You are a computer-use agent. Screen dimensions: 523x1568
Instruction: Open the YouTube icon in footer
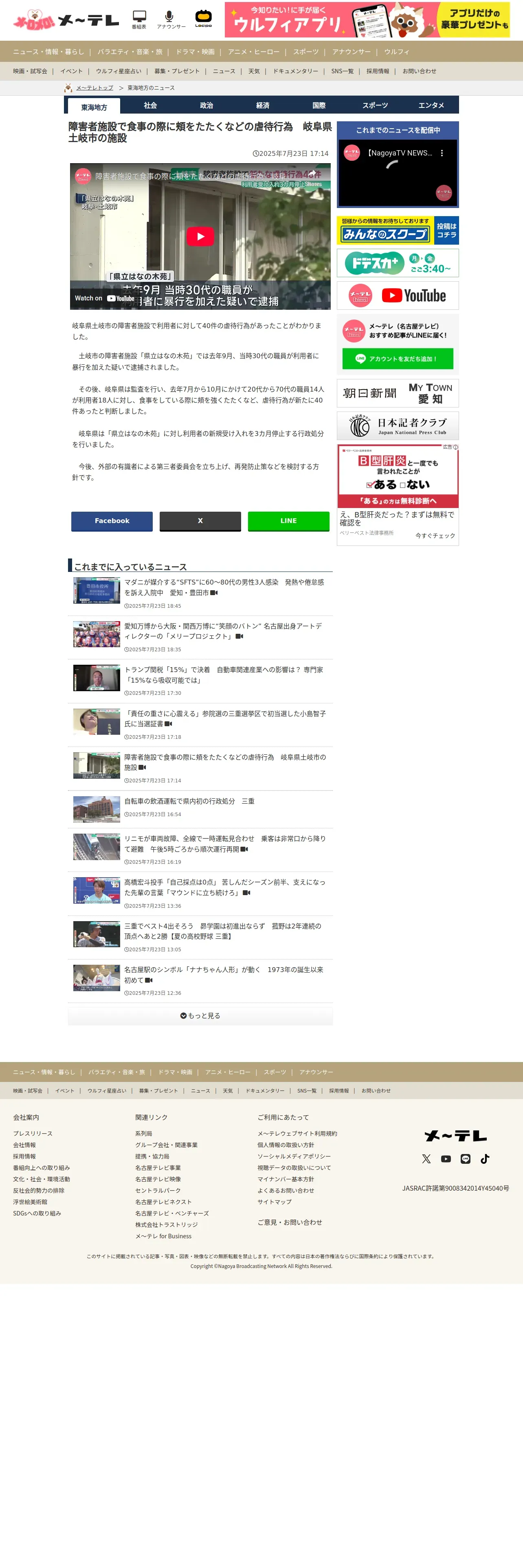tap(446, 1158)
